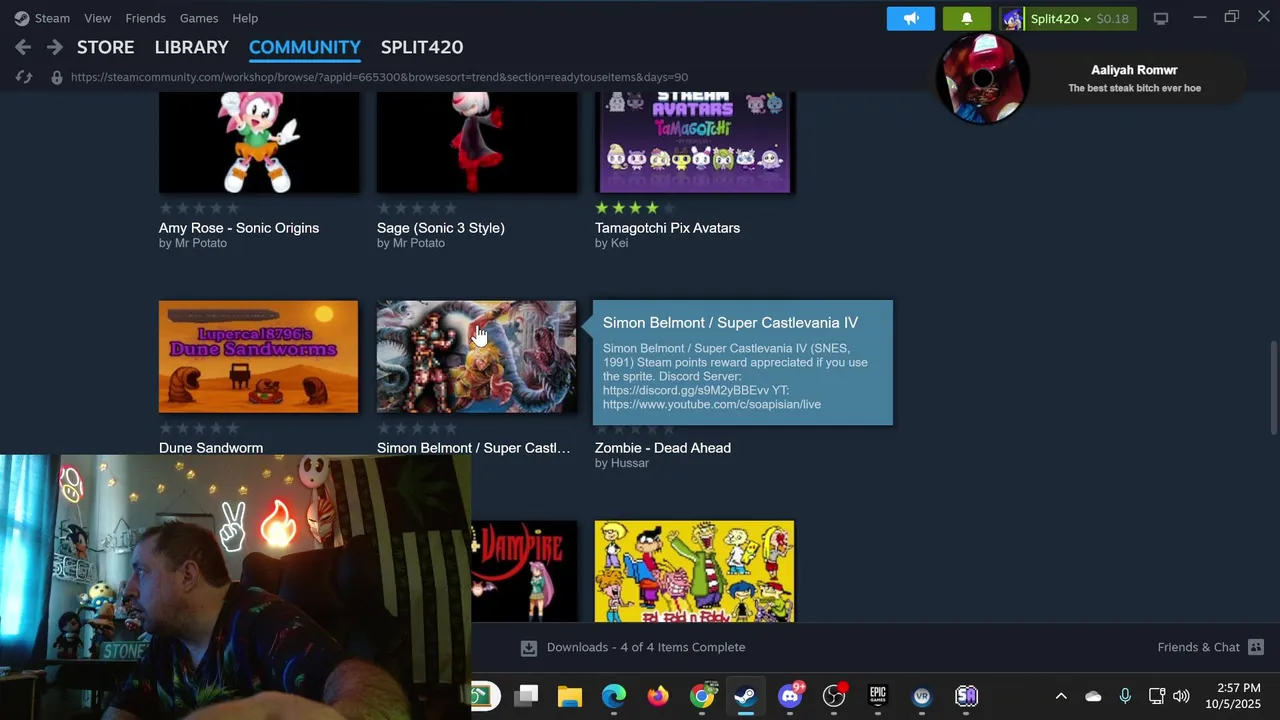Launch Firefox from the taskbar

(x=658, y=696)
